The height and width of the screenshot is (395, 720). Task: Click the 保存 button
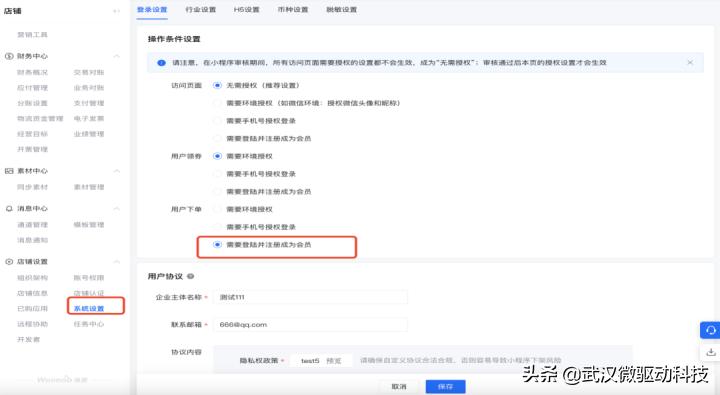[x=445, y=387]
